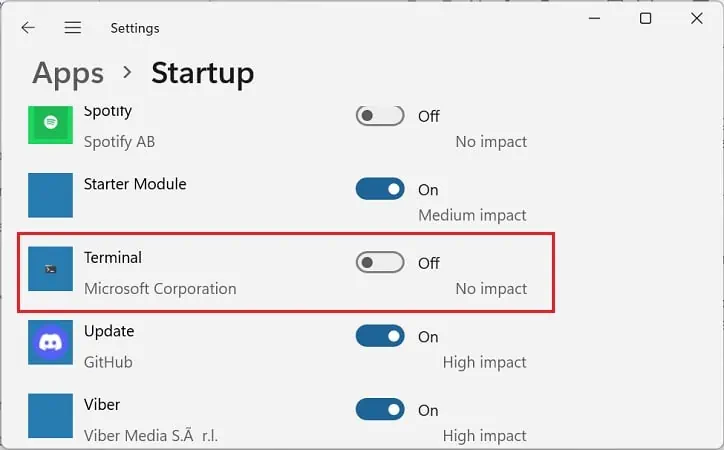
Task: Click the Discord Update app icon
Action: point(50,342)
